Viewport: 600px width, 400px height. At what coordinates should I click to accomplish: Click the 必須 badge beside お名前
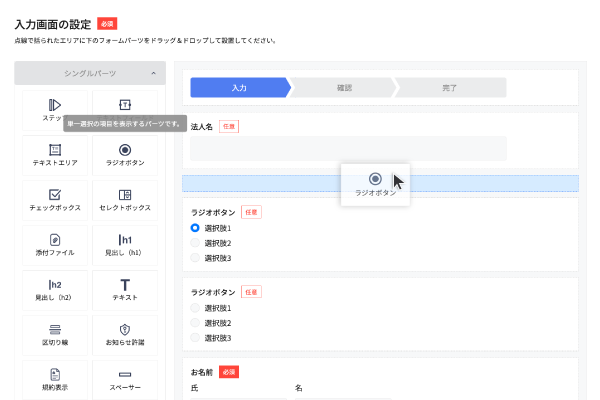pyautogui.click(x=229, y=372)
